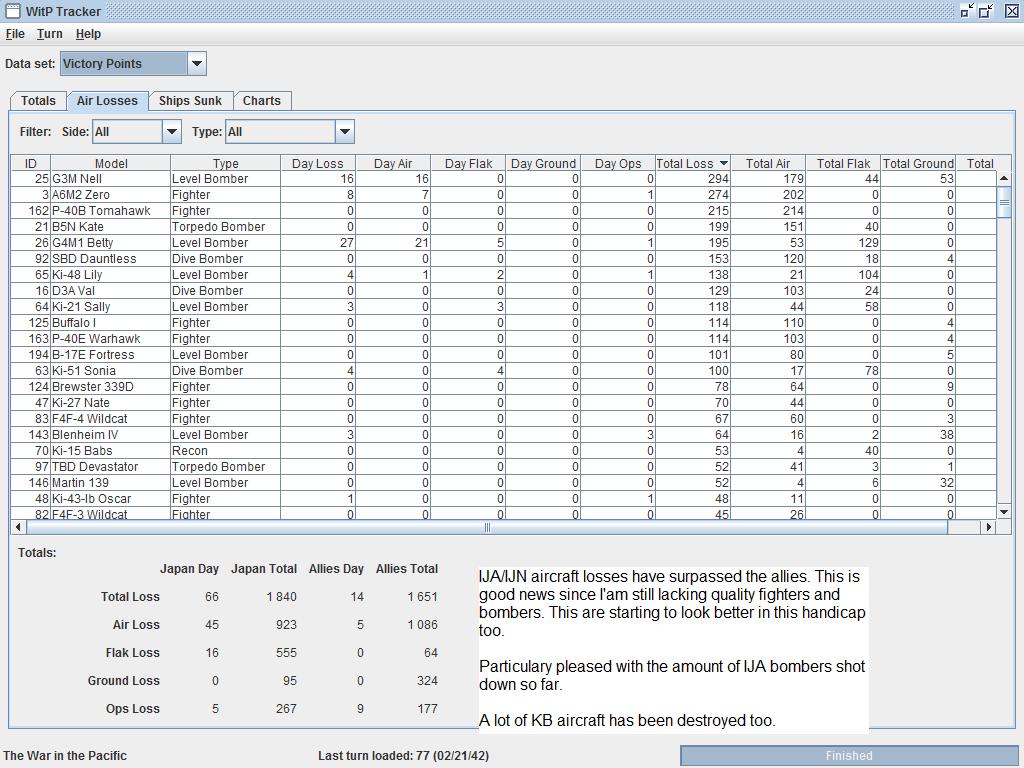Switch to the Ships Sunk tab
Image resolution: width=1024 pixels, height=768 pixels.
tap(190, 101)
